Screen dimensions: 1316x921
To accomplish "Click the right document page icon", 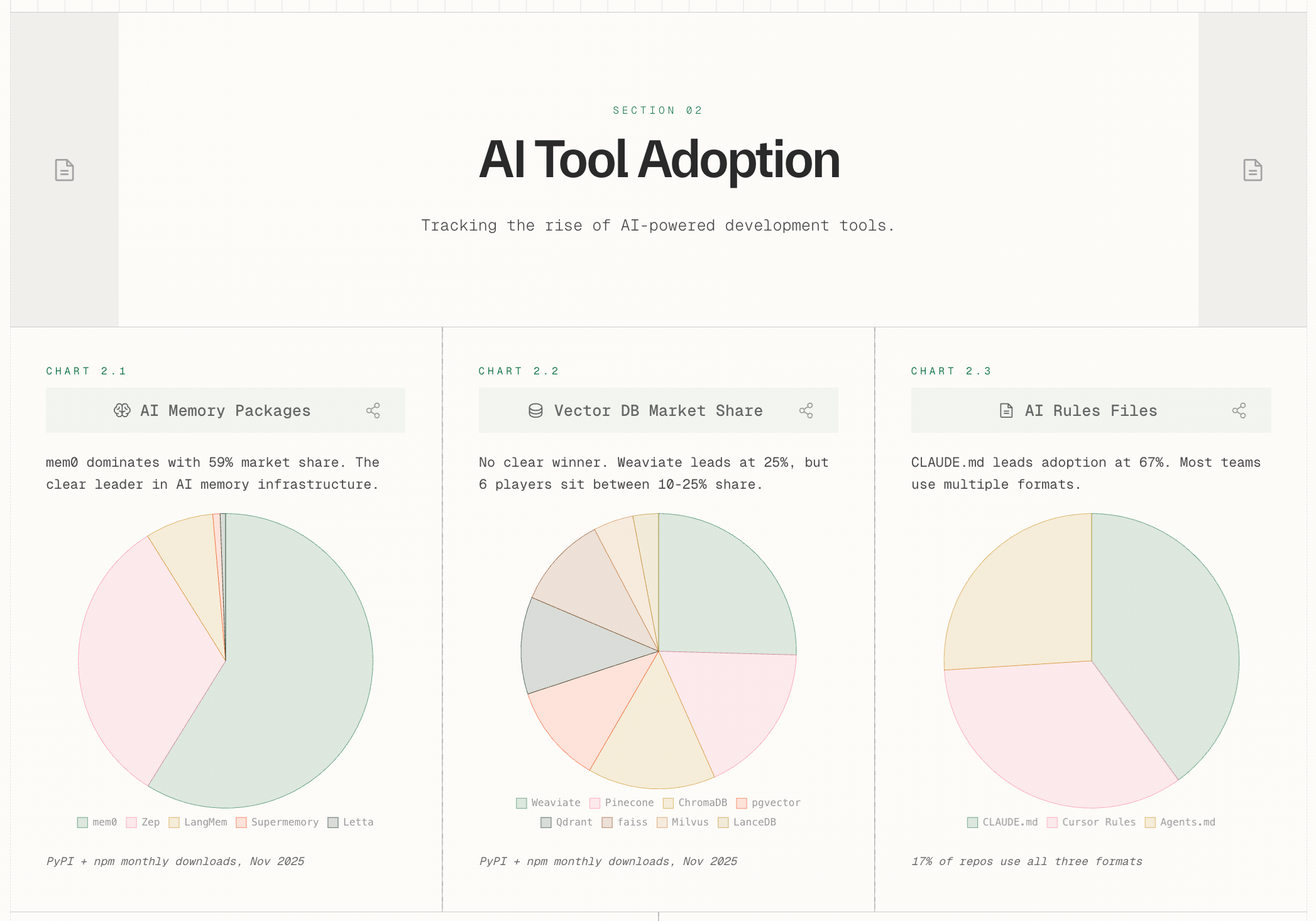I will coord(1253,170).
